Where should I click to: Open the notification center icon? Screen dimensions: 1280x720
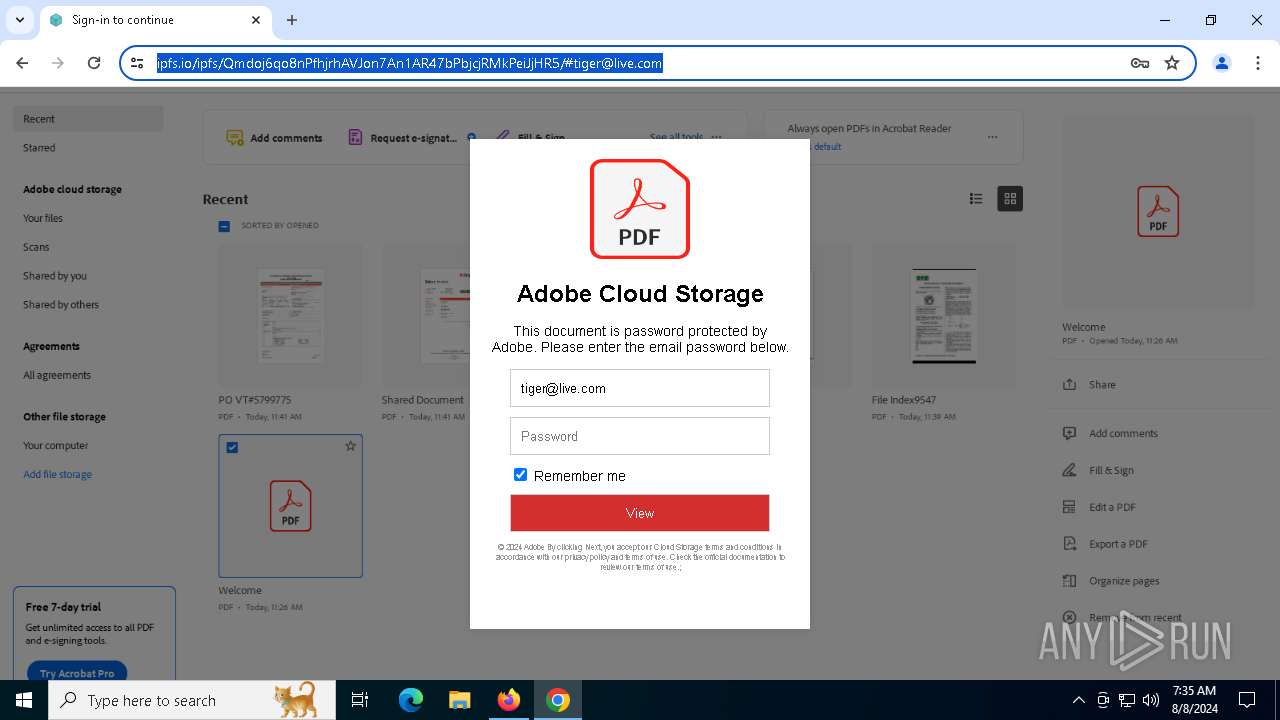1247,700
